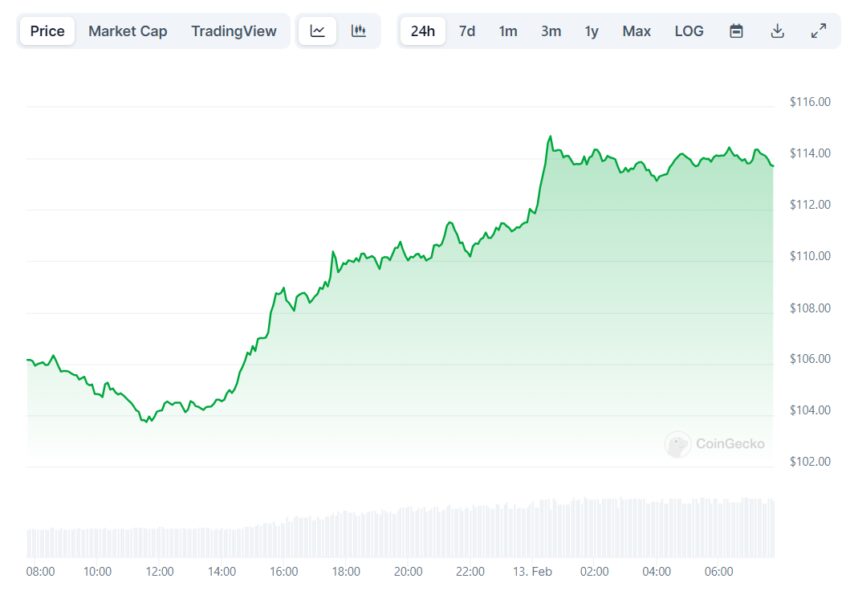Switch to line chart view
Viewport: 850px width, 595px height.
(318, 31)
